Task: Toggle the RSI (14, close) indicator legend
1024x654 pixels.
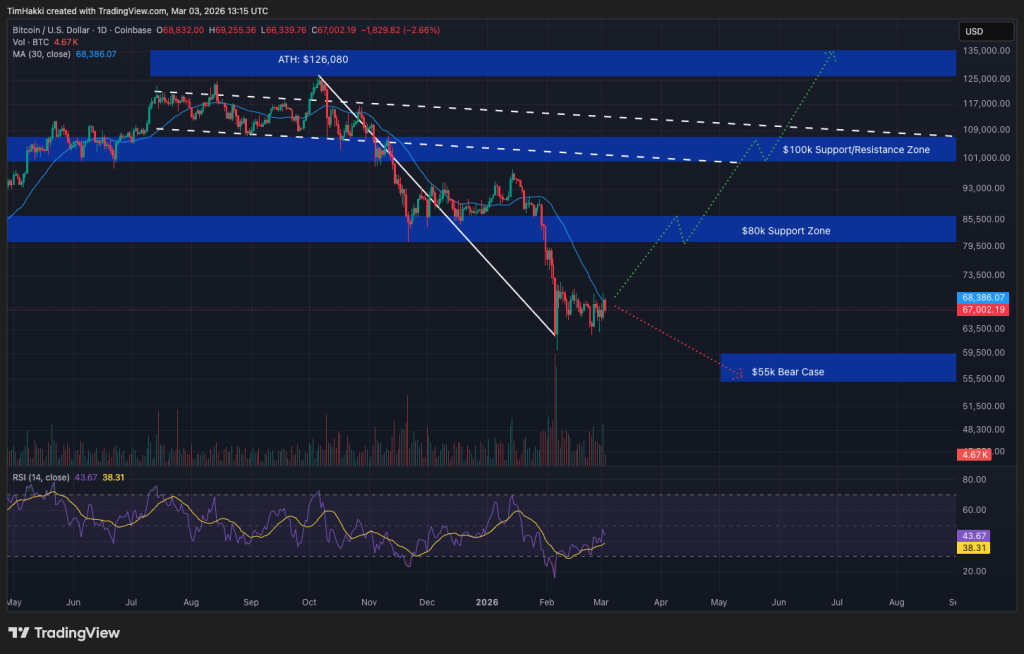Action: pyautogui.click(x=40, y=478)
